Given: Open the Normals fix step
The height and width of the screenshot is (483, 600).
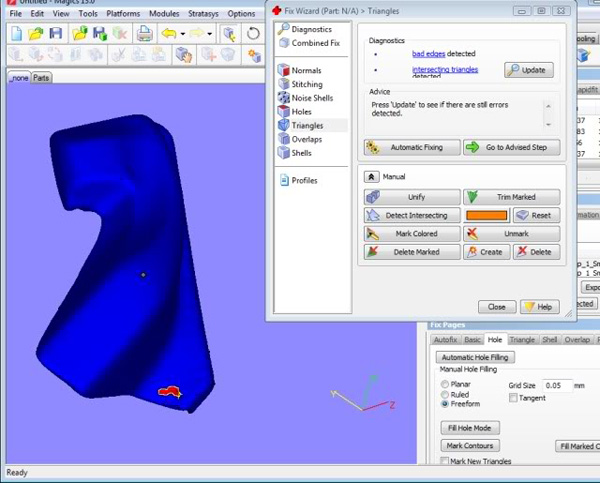Looking at the screenshot, I should pos(306,71).
